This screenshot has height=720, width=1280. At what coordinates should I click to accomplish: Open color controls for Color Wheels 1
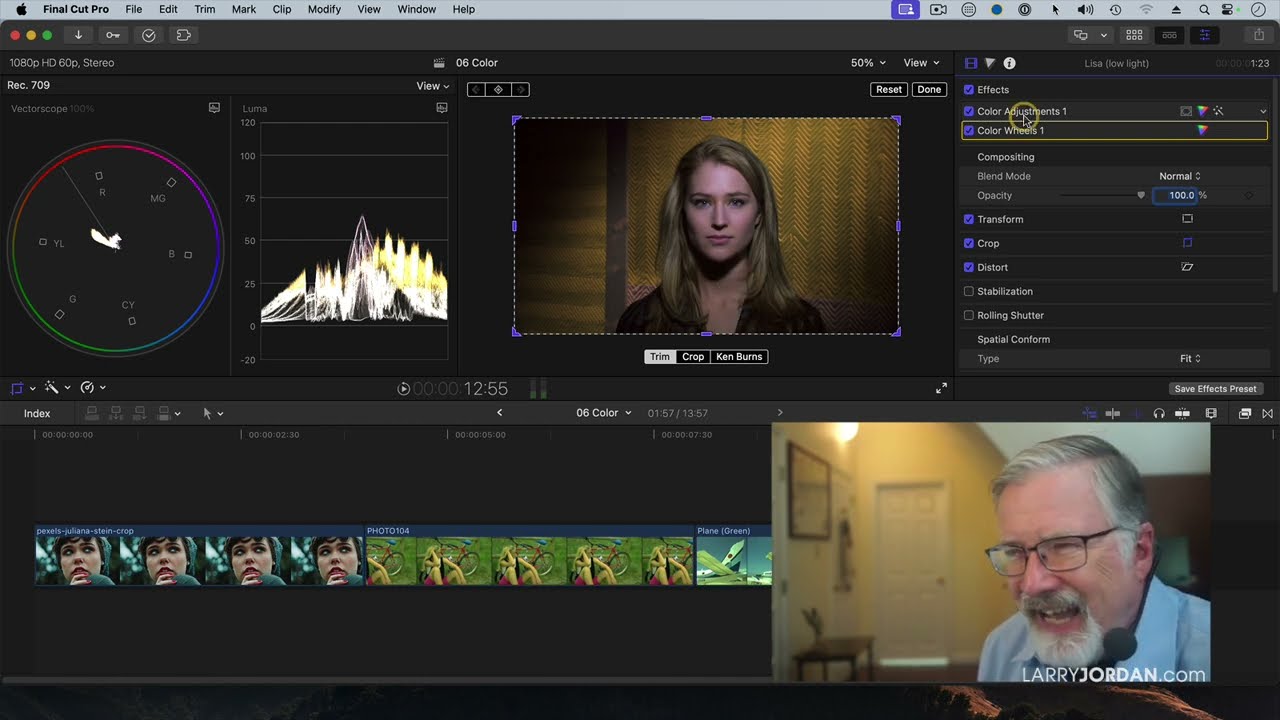1202,130
